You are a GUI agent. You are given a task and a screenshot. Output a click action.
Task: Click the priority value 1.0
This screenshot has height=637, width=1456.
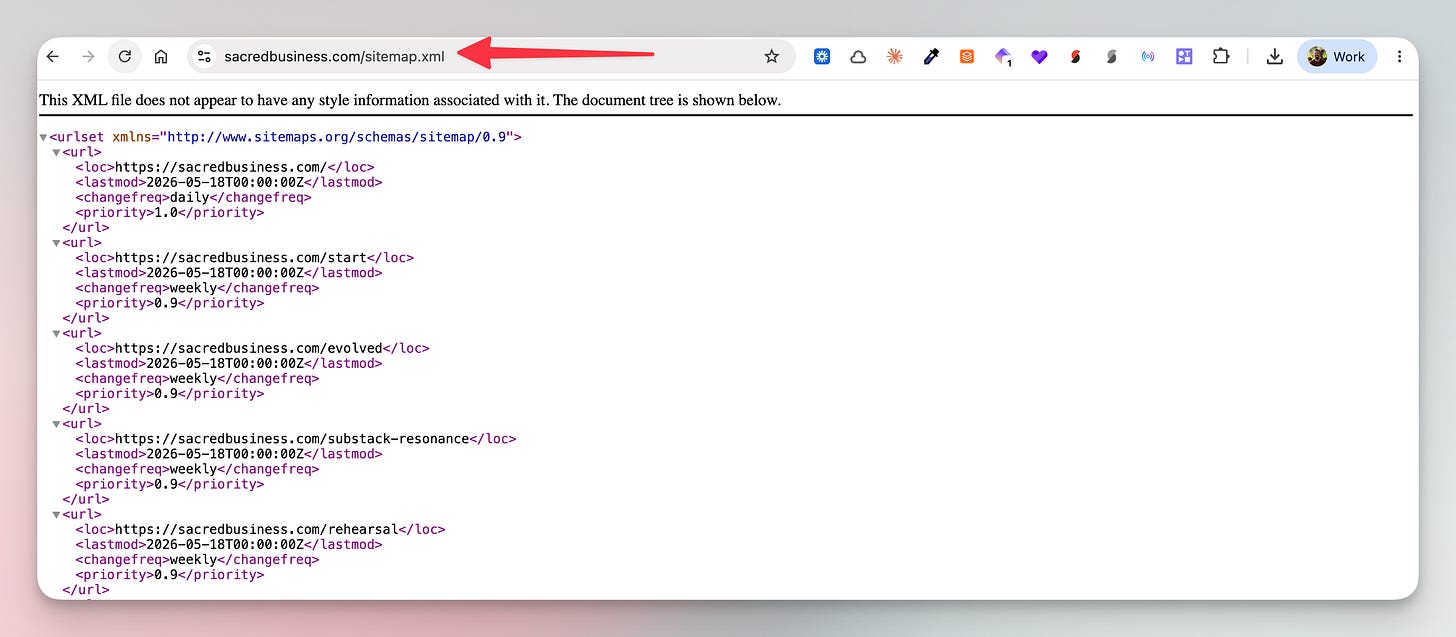tap(165, 212)
